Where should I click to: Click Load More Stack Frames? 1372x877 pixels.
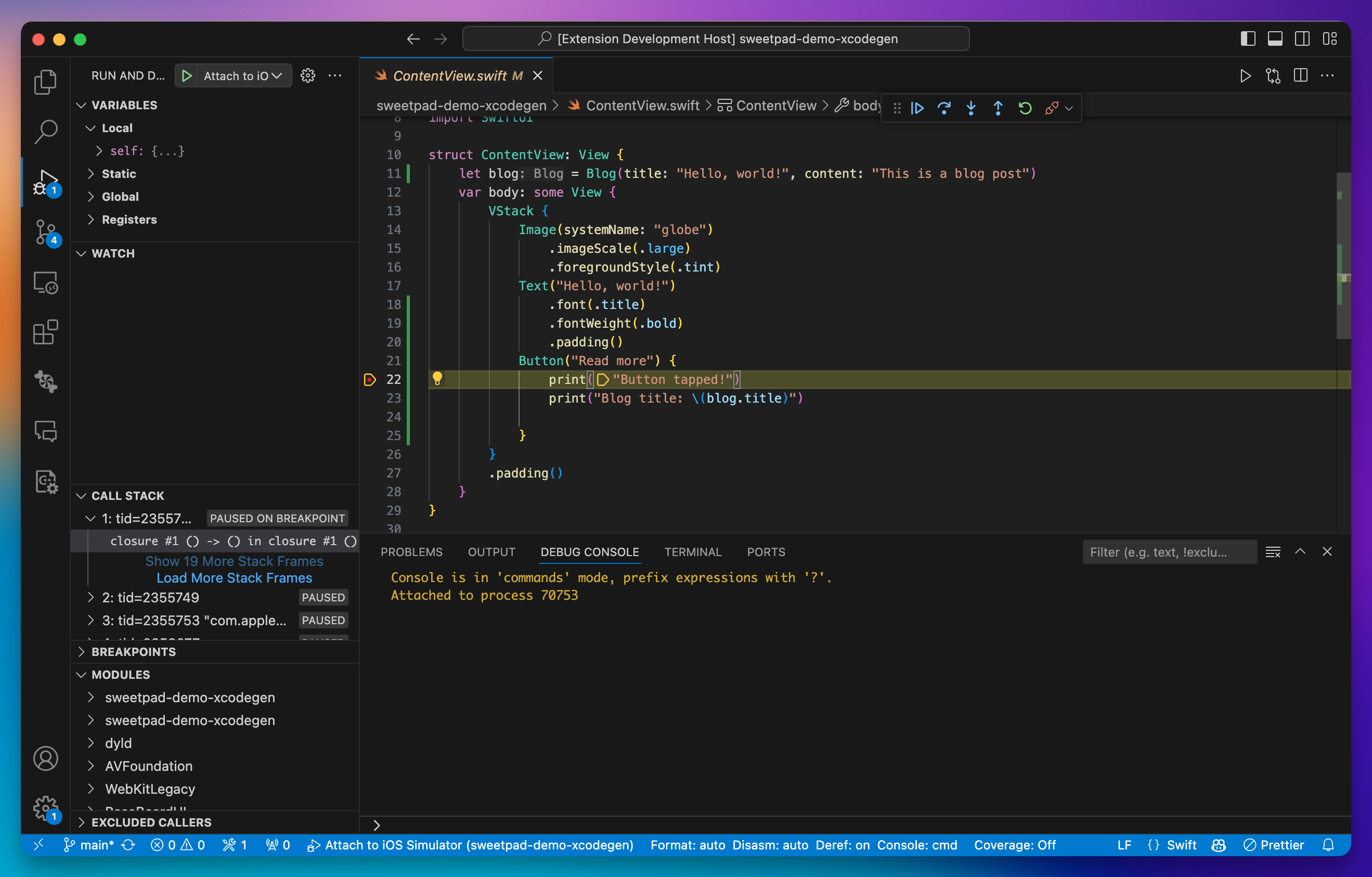(234, 577)
